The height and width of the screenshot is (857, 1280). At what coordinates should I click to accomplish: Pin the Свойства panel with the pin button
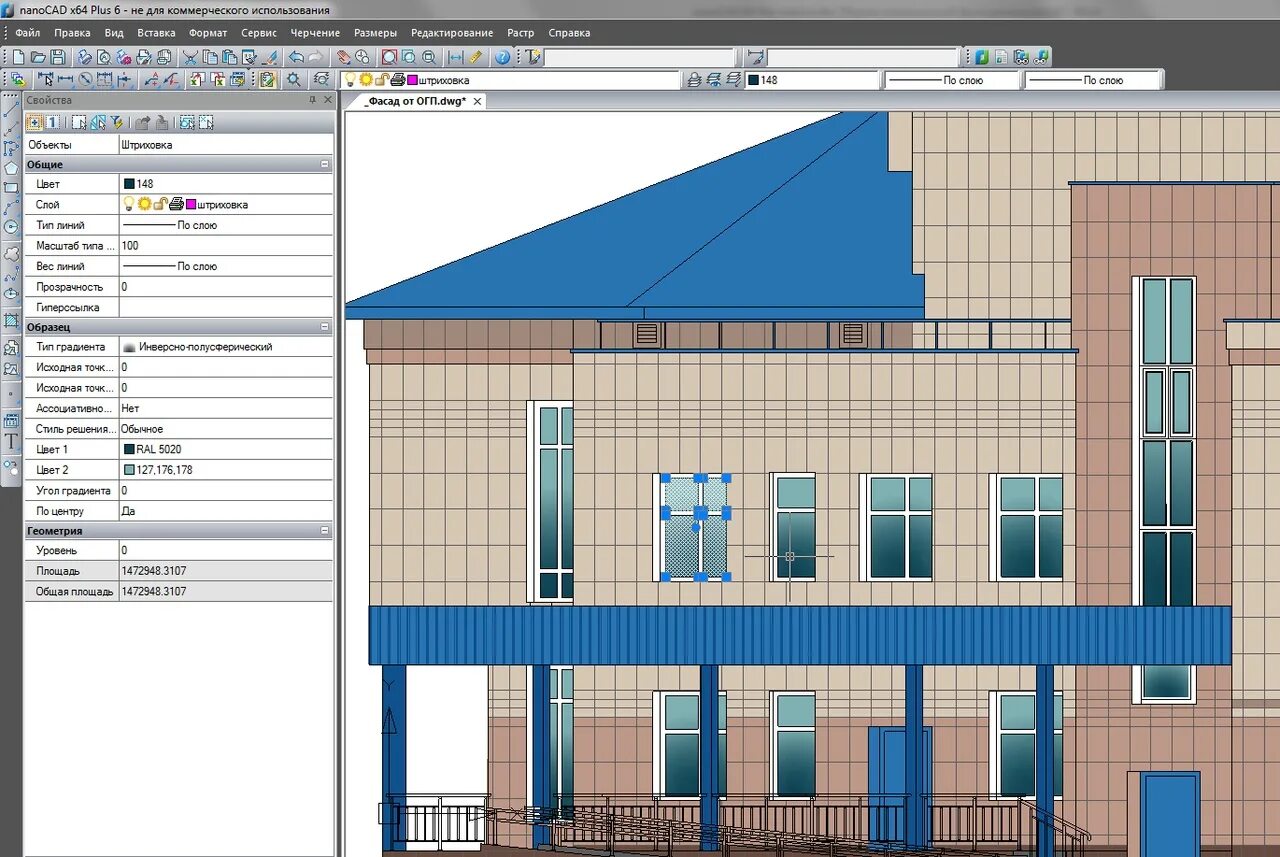tap(313, 100)
